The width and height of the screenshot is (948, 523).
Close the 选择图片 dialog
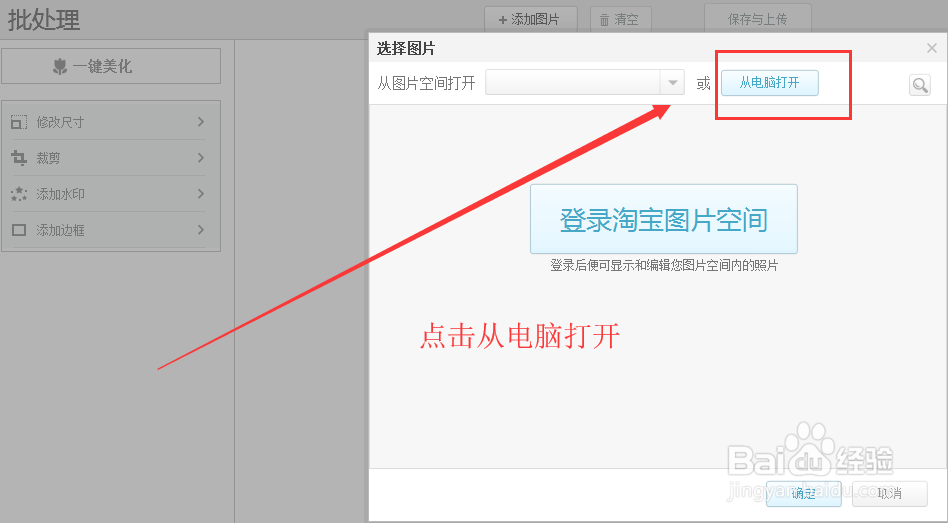[x=932, y=48]
